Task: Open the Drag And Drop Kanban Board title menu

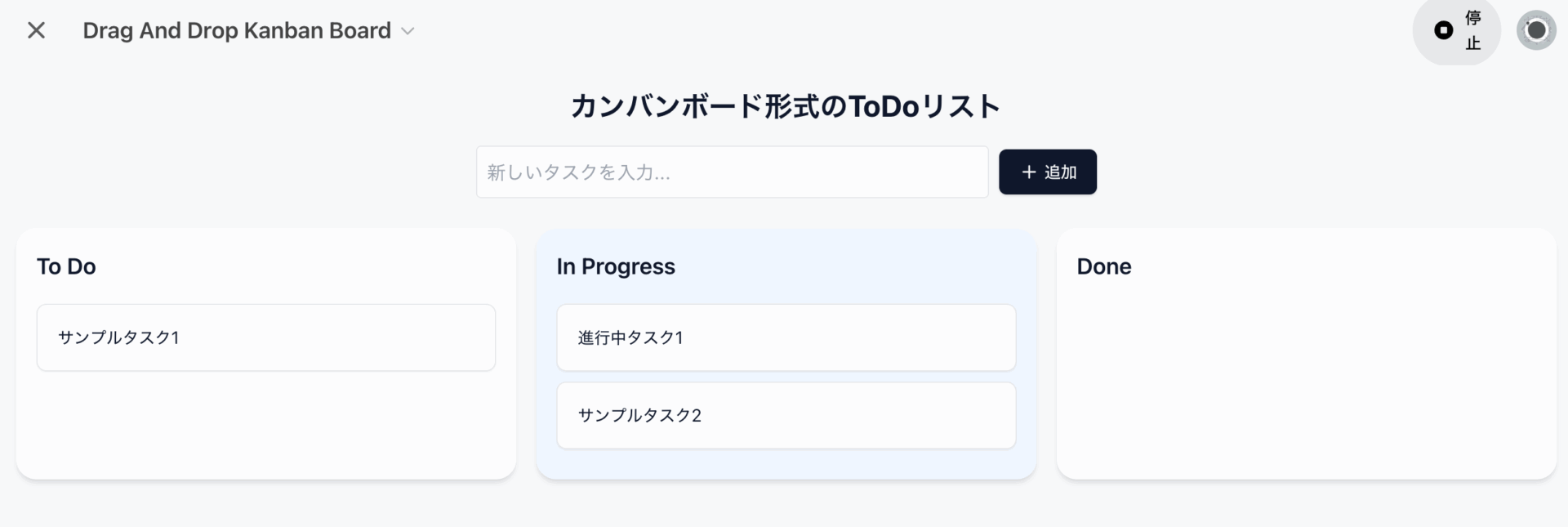Action: click(x=237, y=31)
